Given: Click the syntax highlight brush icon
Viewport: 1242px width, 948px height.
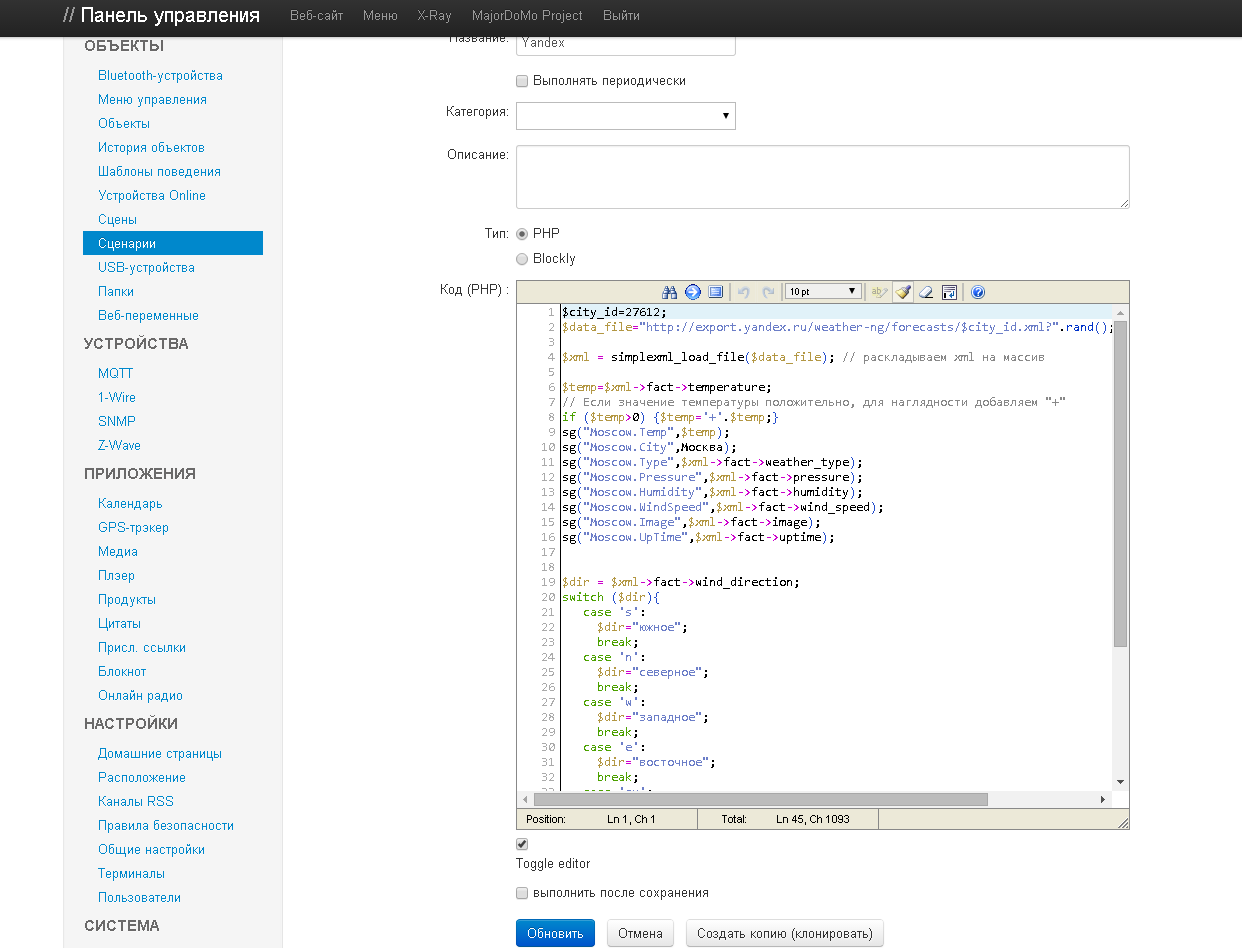Looking at the screenshot, I should point(903,292).
